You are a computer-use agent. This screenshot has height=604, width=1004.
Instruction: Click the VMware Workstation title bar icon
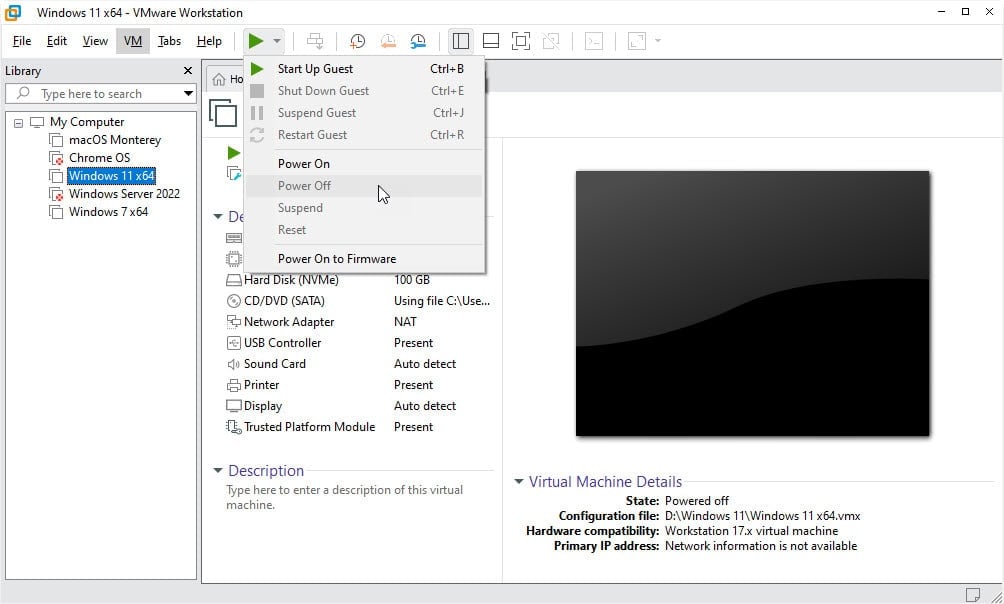point(13,12)
